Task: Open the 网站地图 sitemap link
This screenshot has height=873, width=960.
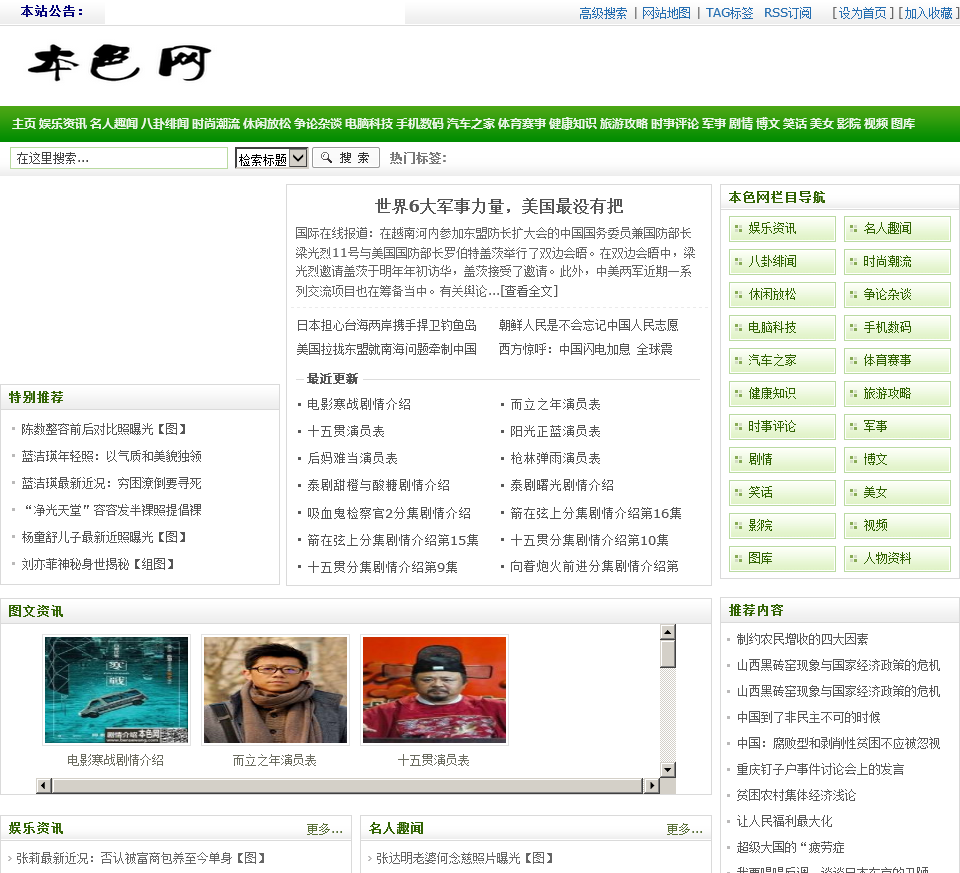Action: pos(666,13)
